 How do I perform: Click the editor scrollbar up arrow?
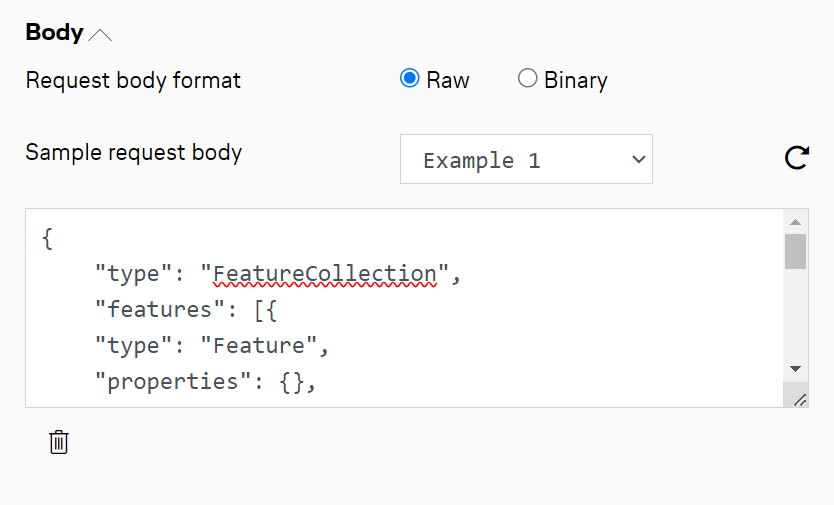click(x=795, y=222)
